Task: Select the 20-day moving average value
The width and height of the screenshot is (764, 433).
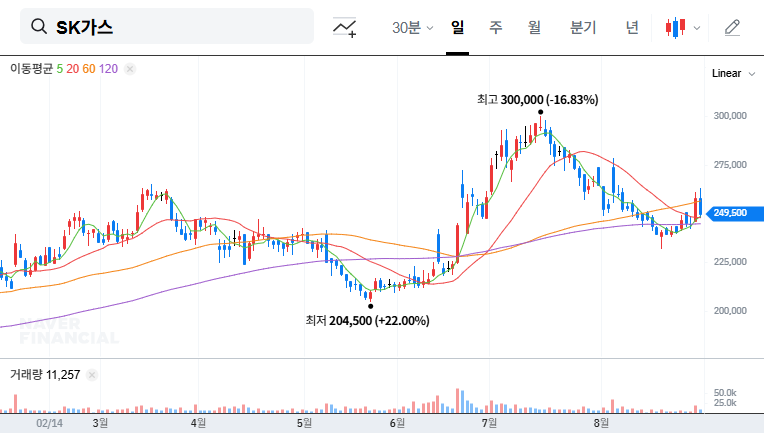Action: click(73, 69)
